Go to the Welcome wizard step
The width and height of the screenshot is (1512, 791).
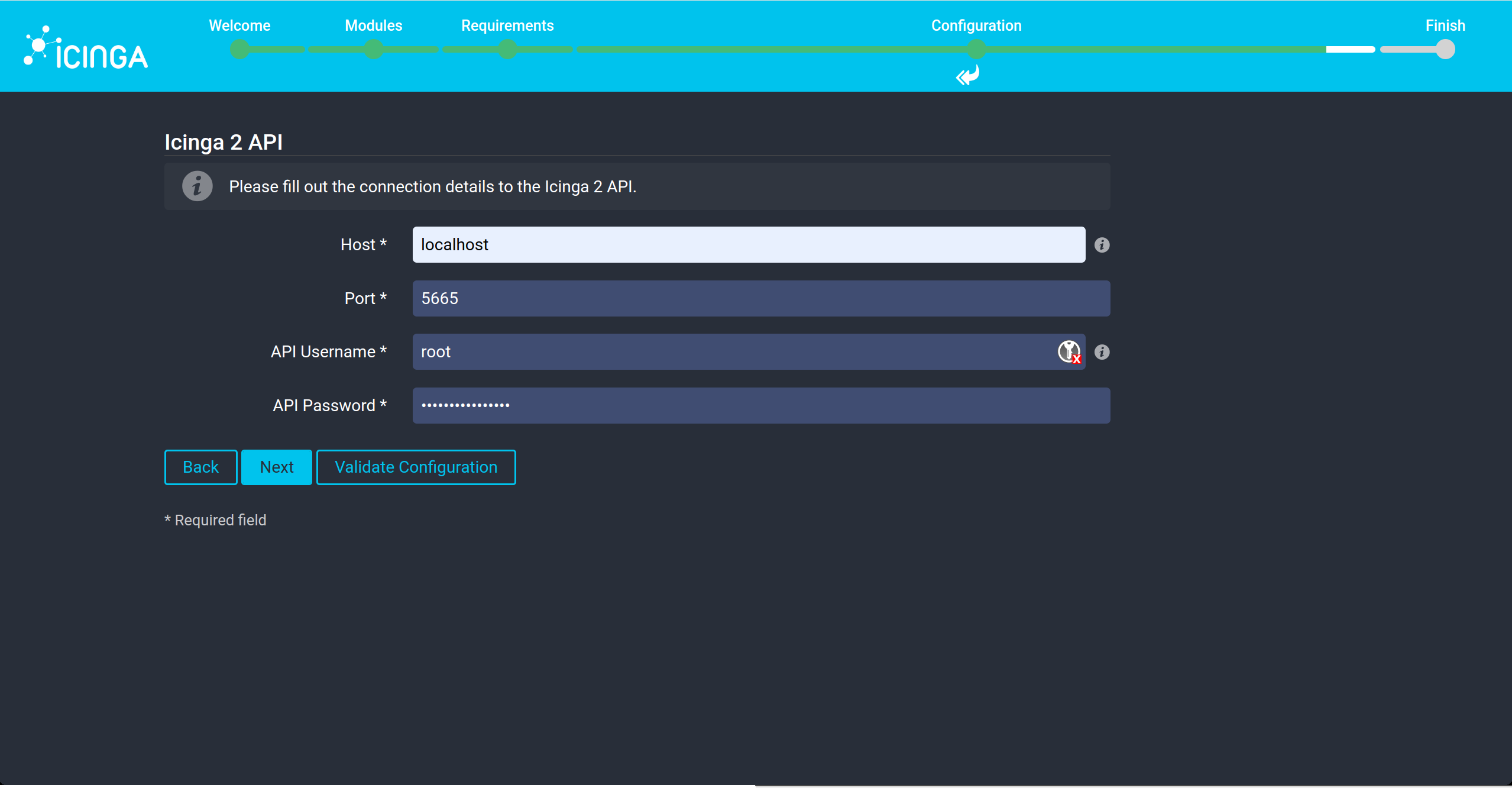coord(239,25)
